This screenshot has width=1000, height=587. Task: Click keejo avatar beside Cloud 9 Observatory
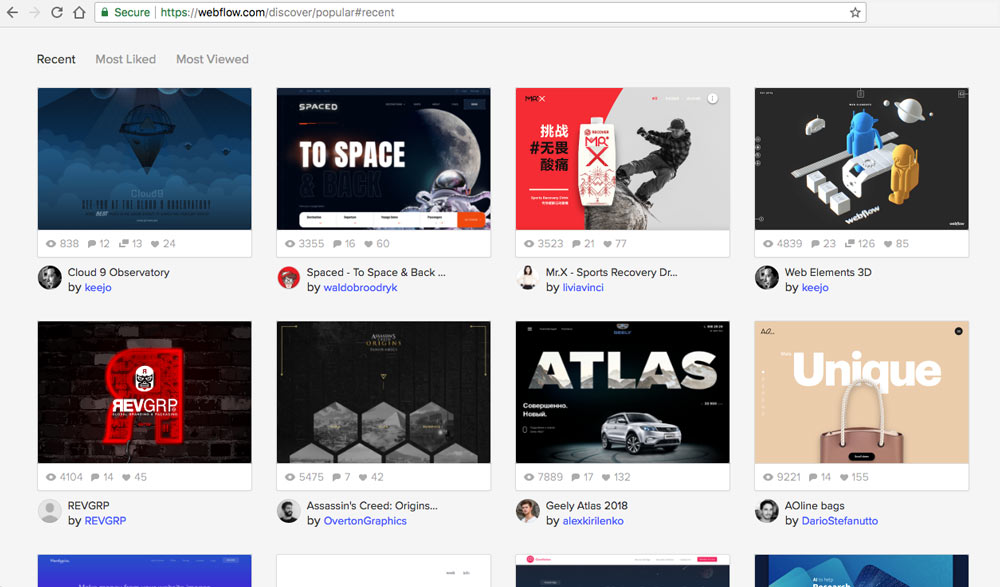click(x=50, y=278)
